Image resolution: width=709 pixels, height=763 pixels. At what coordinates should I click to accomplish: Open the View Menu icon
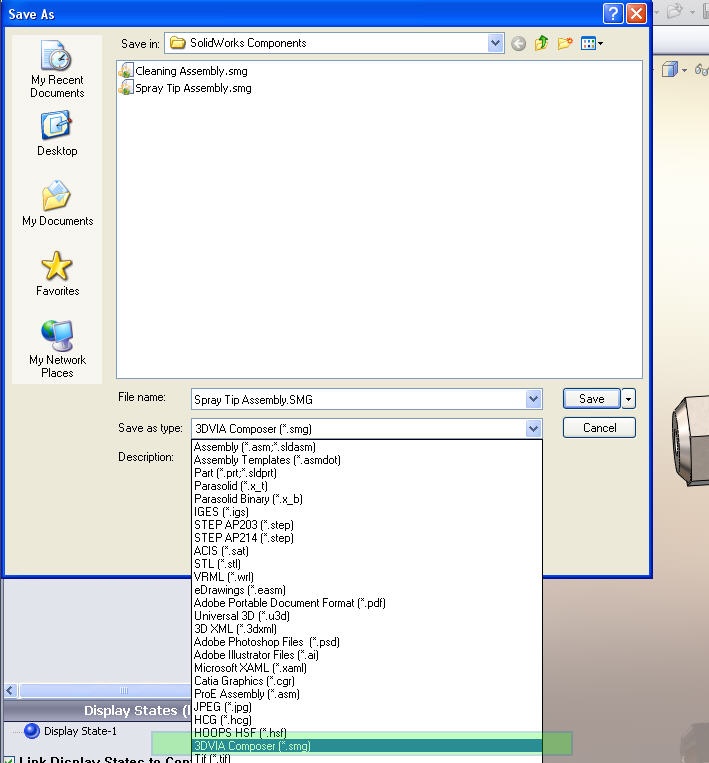[x=592, y=43]
